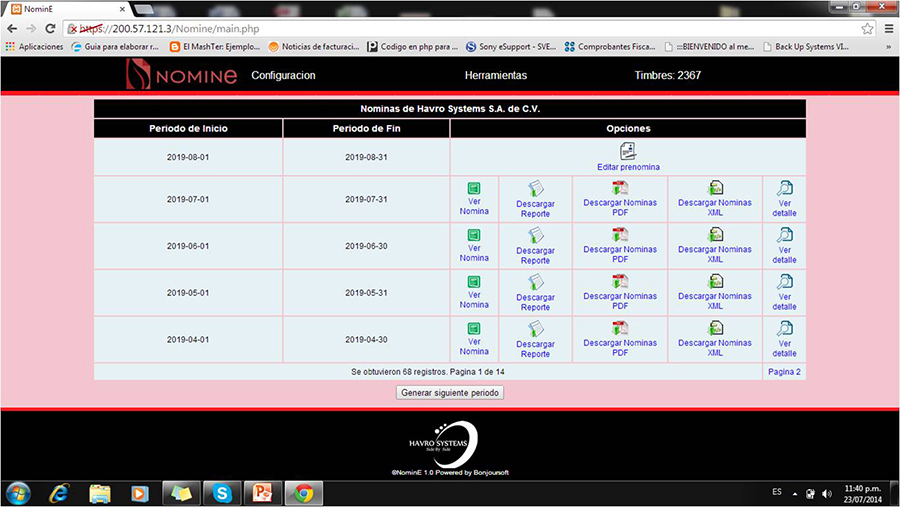Open the Configuracion menu
900x507 pixels.
coord(283,76)
